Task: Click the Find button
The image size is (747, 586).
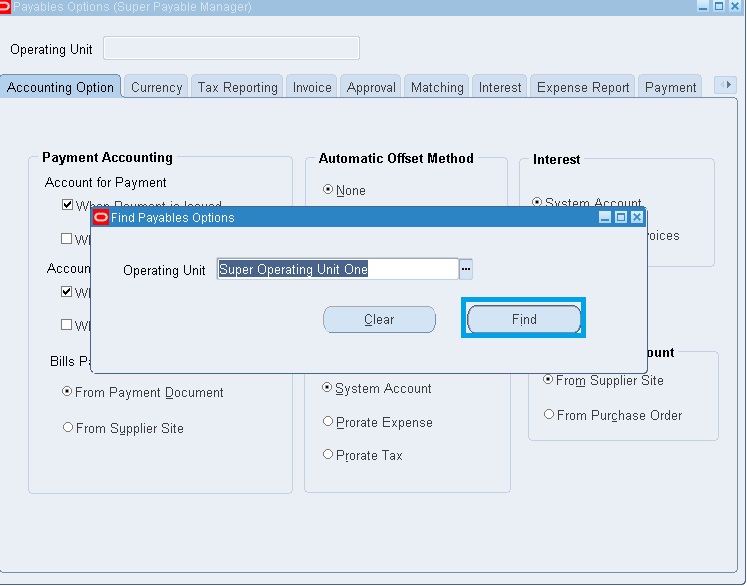Action: [524, 319]
